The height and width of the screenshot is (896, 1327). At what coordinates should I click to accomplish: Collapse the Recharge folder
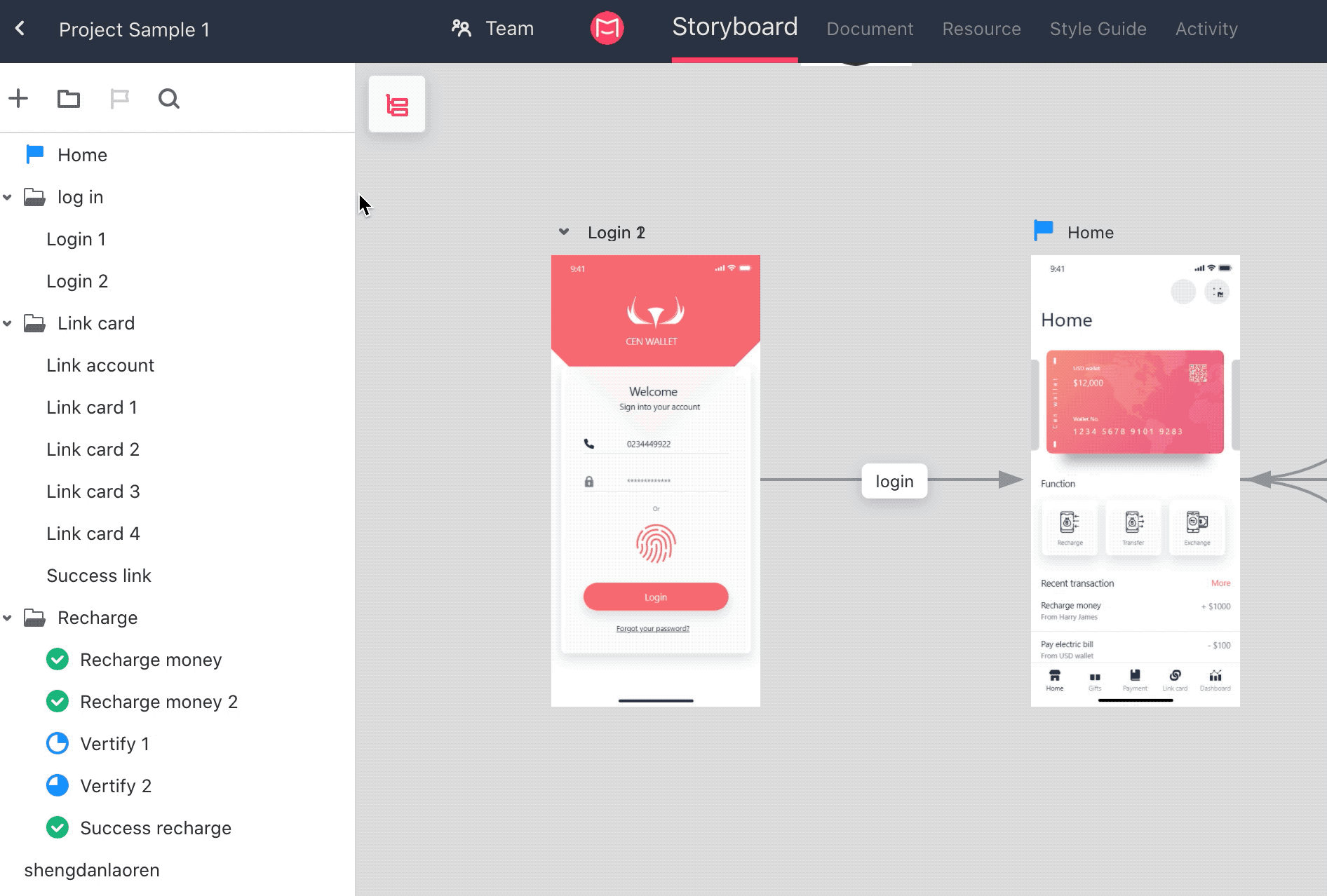pyautogui.click(x=8, y=618)
